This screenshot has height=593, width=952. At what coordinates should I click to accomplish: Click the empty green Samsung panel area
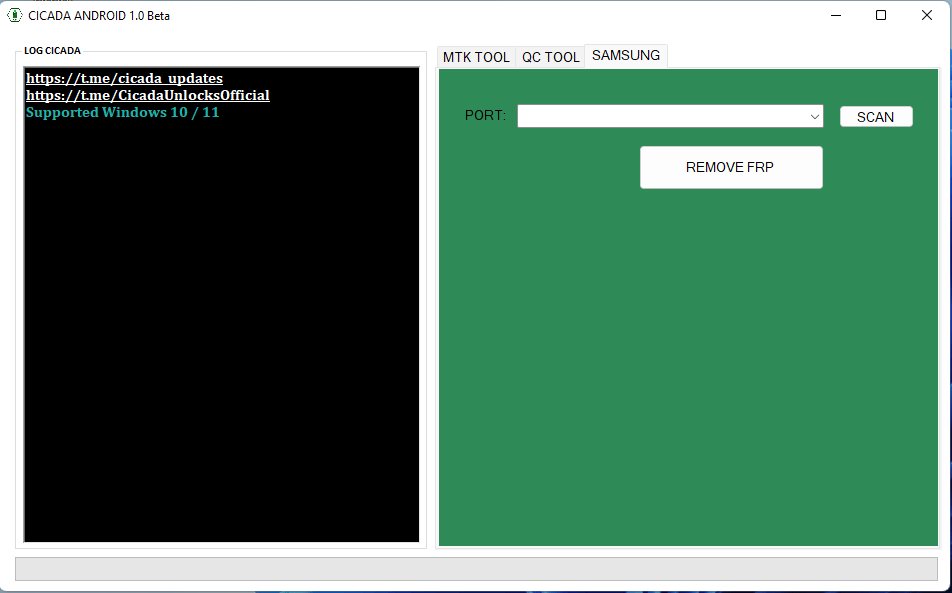[x=688, y=380]
